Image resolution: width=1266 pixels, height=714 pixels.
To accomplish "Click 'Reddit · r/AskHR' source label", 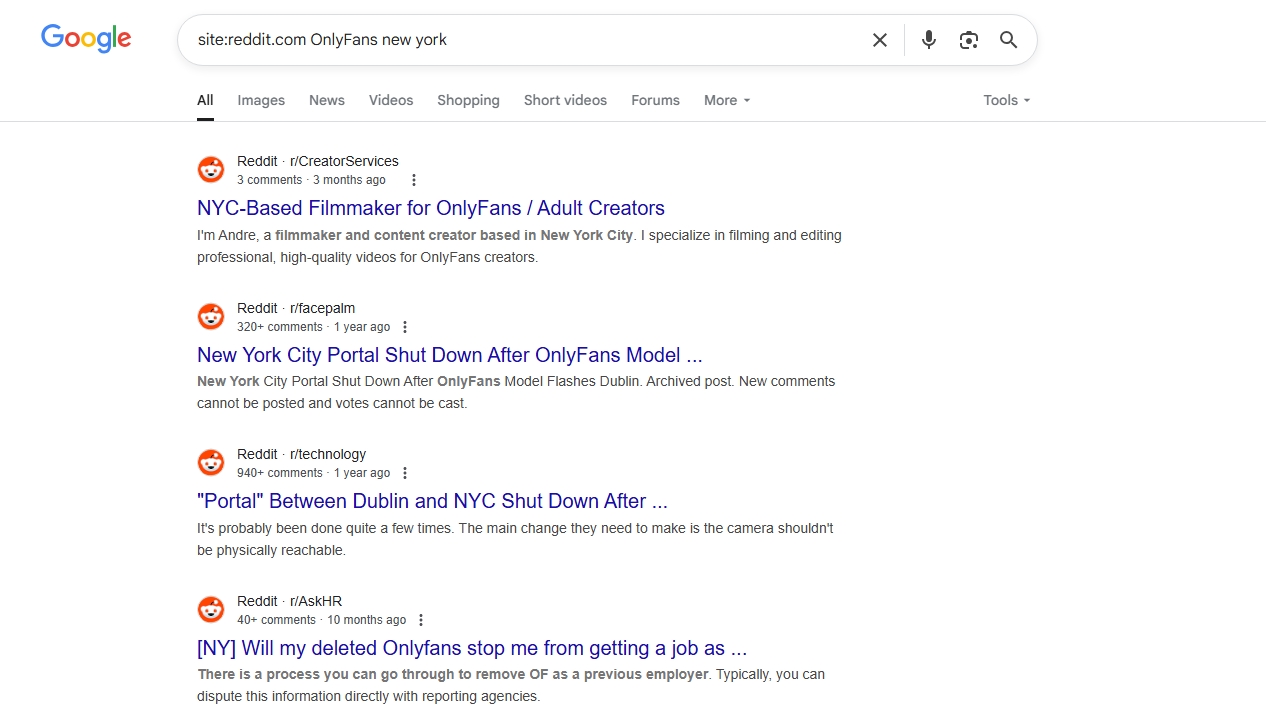I will (290, 601).
